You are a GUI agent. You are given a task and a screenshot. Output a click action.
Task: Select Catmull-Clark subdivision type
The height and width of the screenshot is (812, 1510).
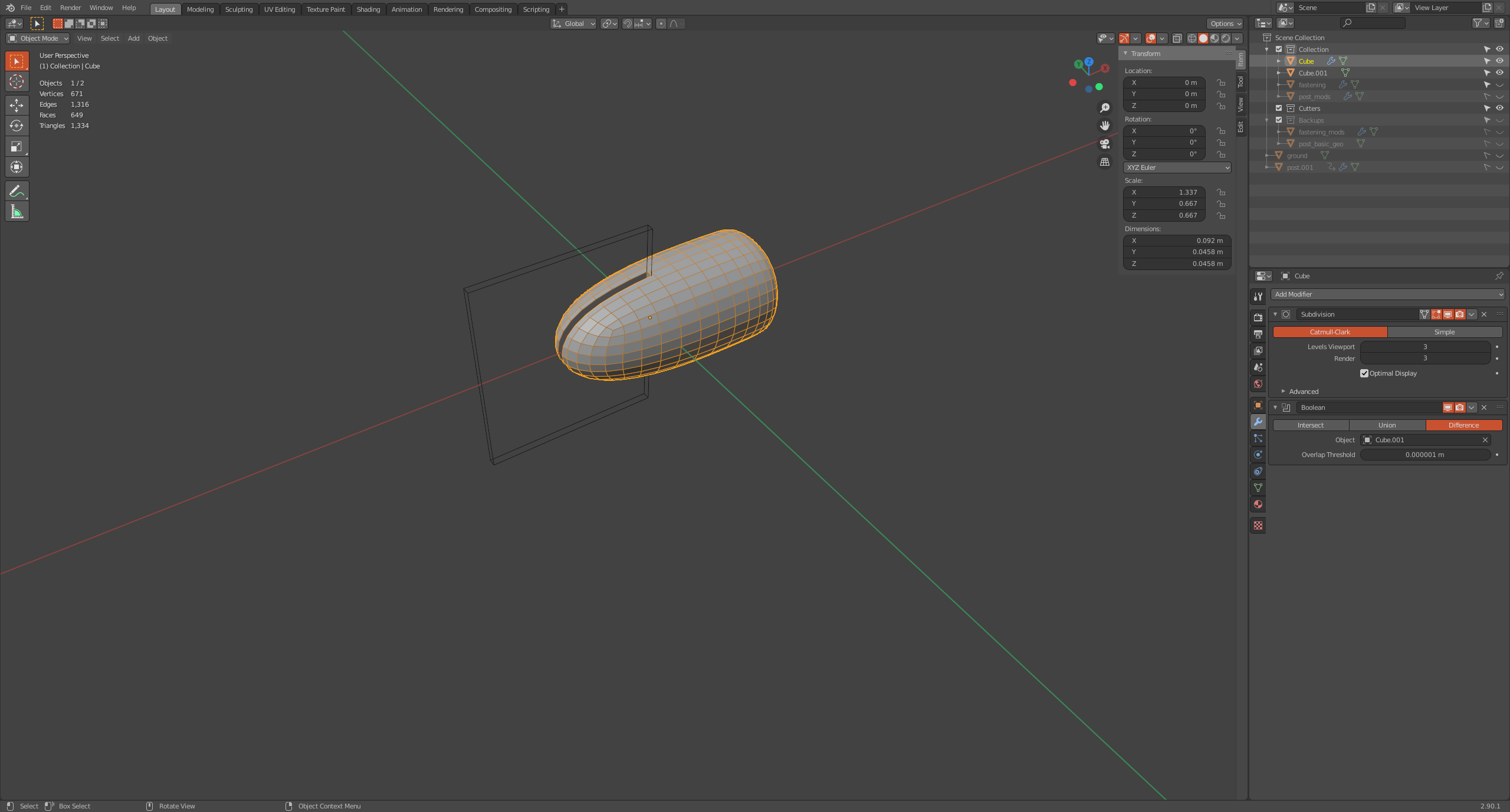1330,332
